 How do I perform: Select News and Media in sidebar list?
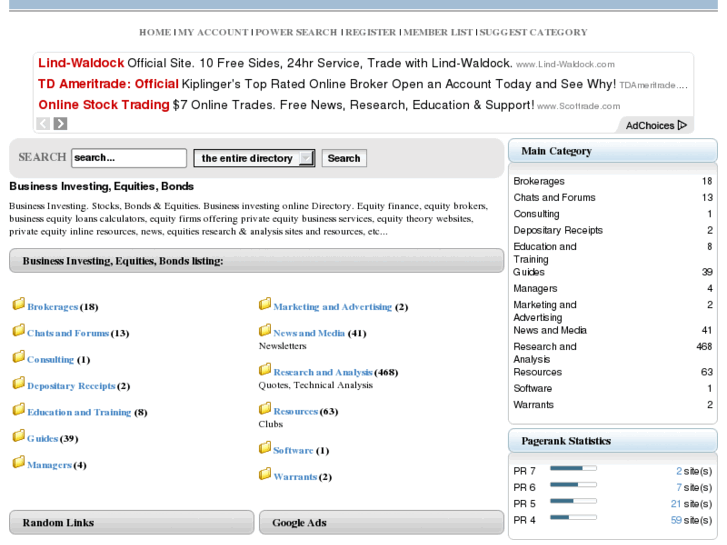point(550,330)
